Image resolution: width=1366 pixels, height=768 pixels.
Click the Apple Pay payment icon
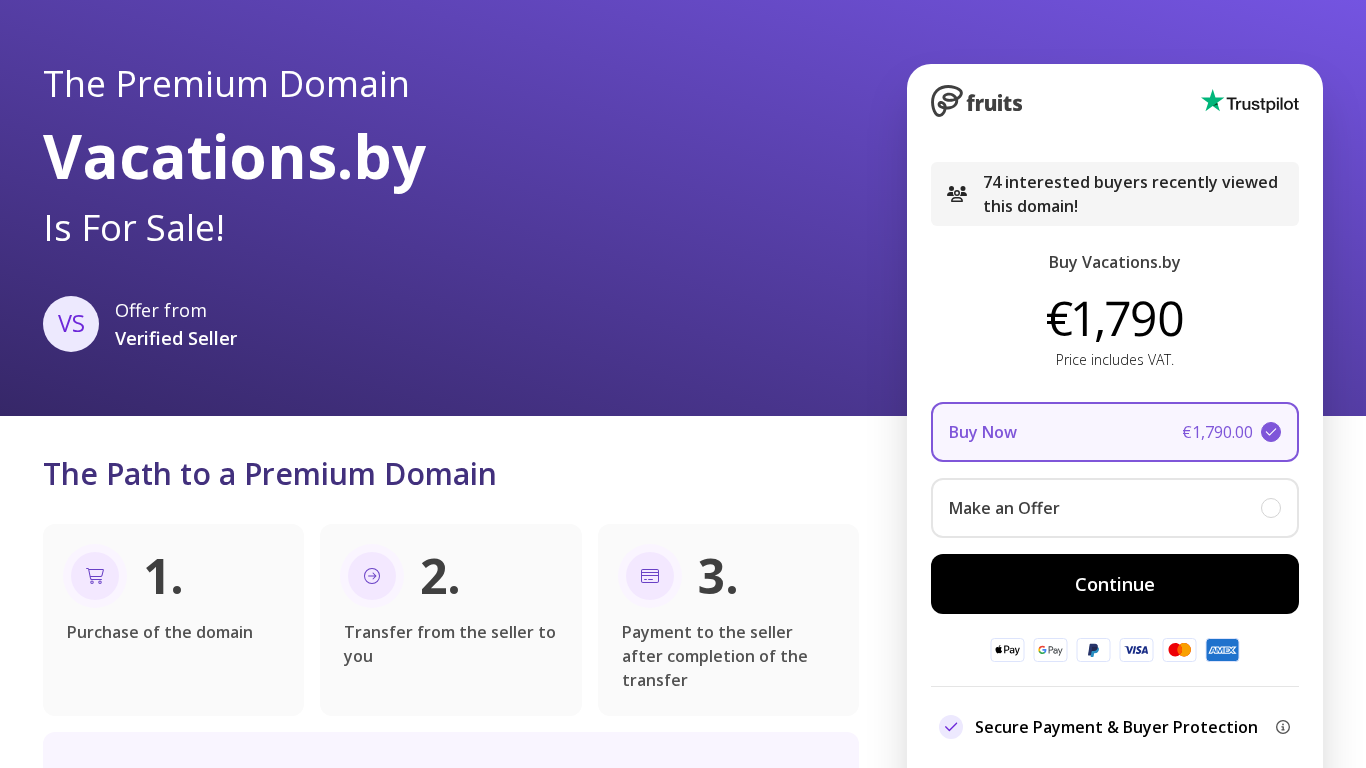tap(1007, 650)
